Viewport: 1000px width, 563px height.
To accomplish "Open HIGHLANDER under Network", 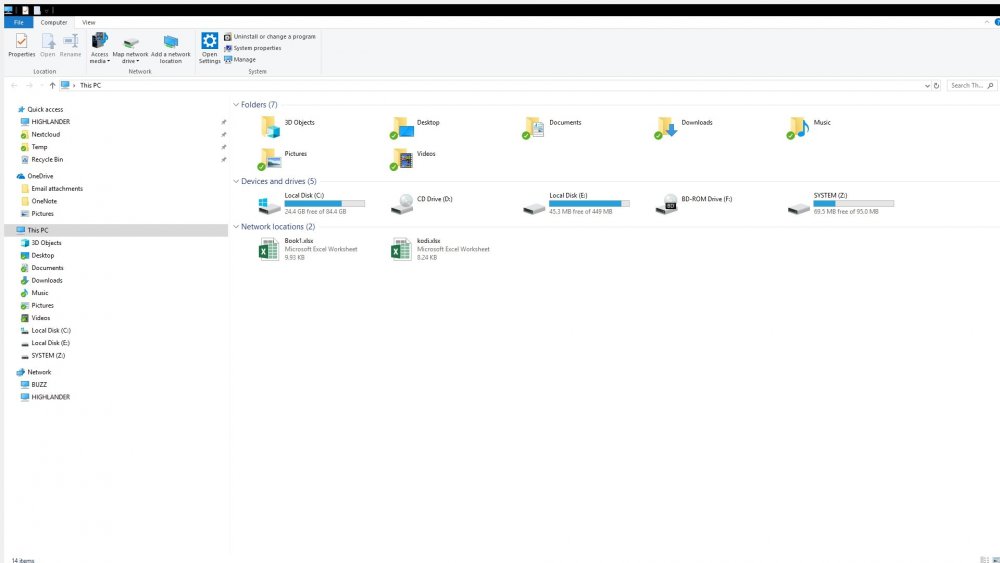I will pos(50,397).
